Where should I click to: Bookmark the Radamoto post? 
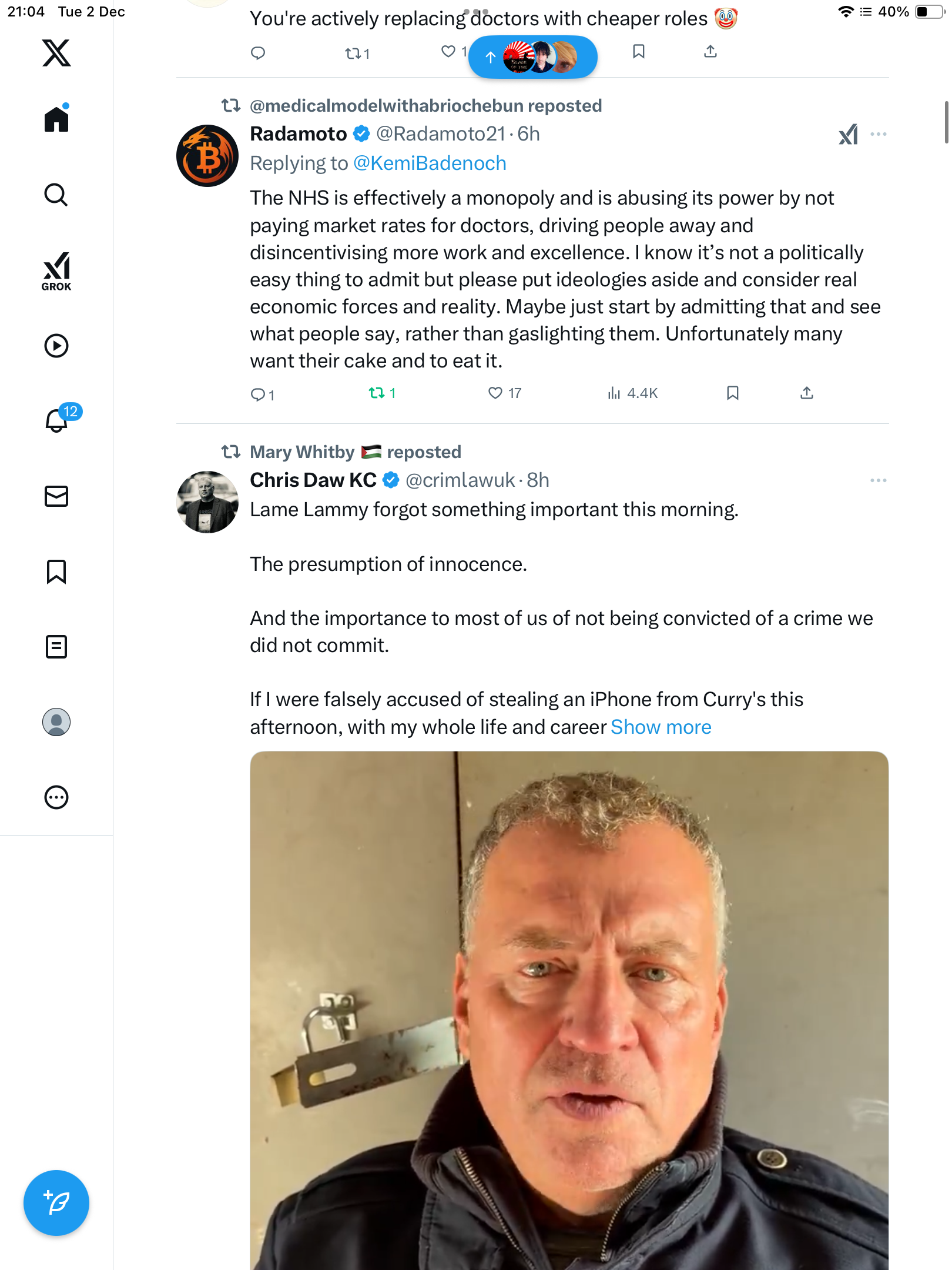click(x=732, y=393)
